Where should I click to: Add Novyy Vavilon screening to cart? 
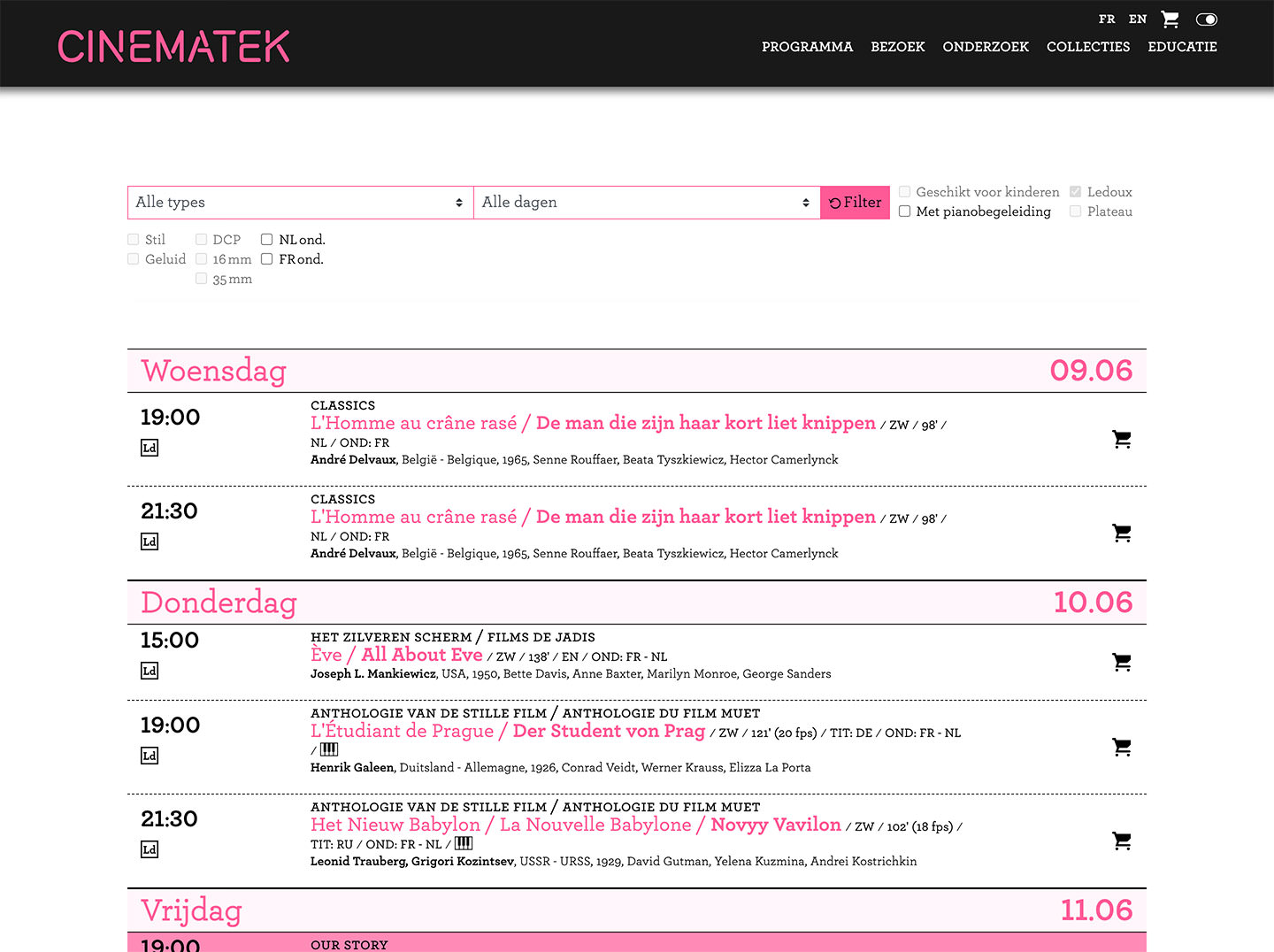pos(1122,841)
